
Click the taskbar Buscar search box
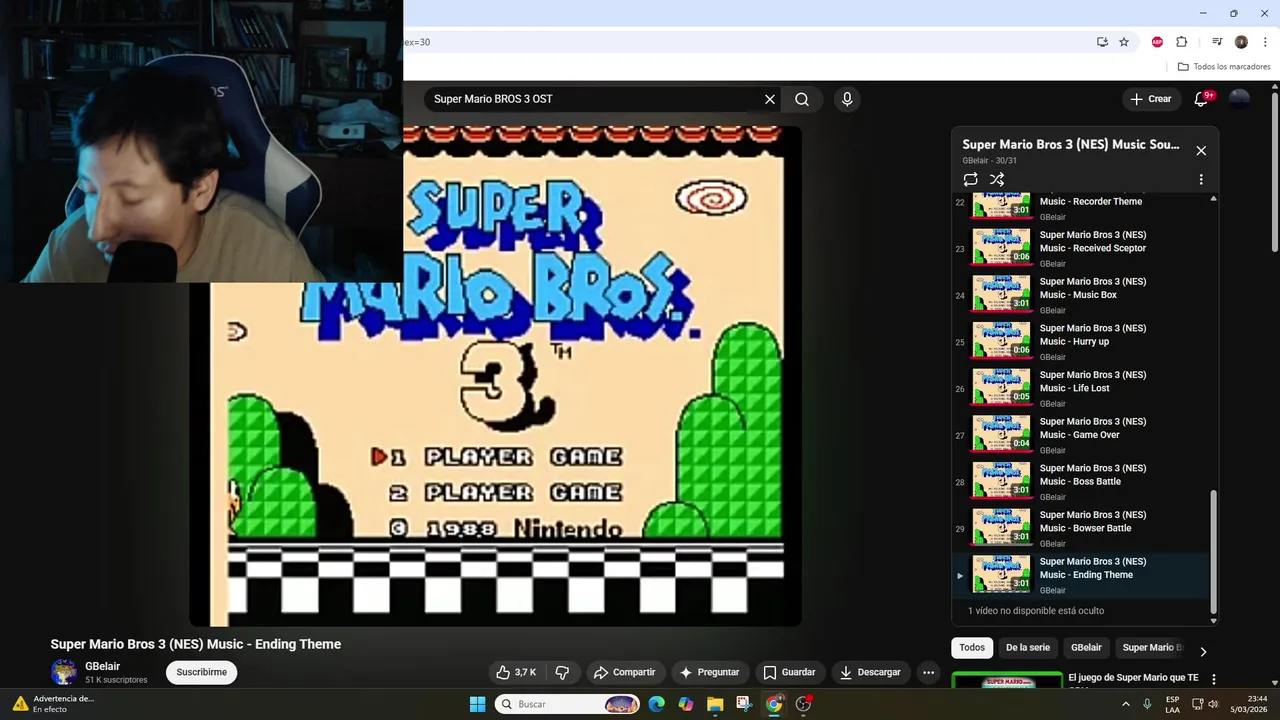click(568, 704)
